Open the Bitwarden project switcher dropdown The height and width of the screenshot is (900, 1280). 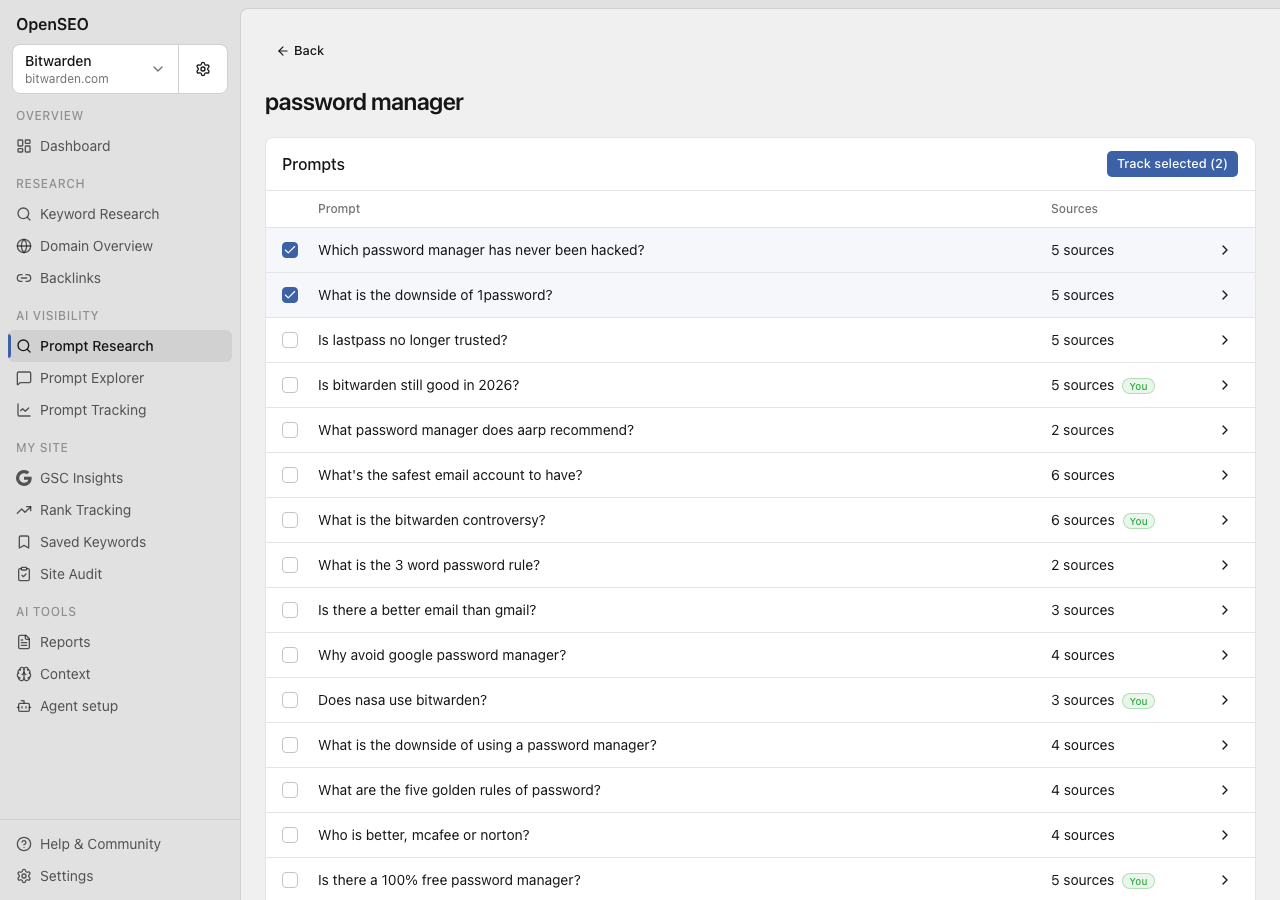96,69
